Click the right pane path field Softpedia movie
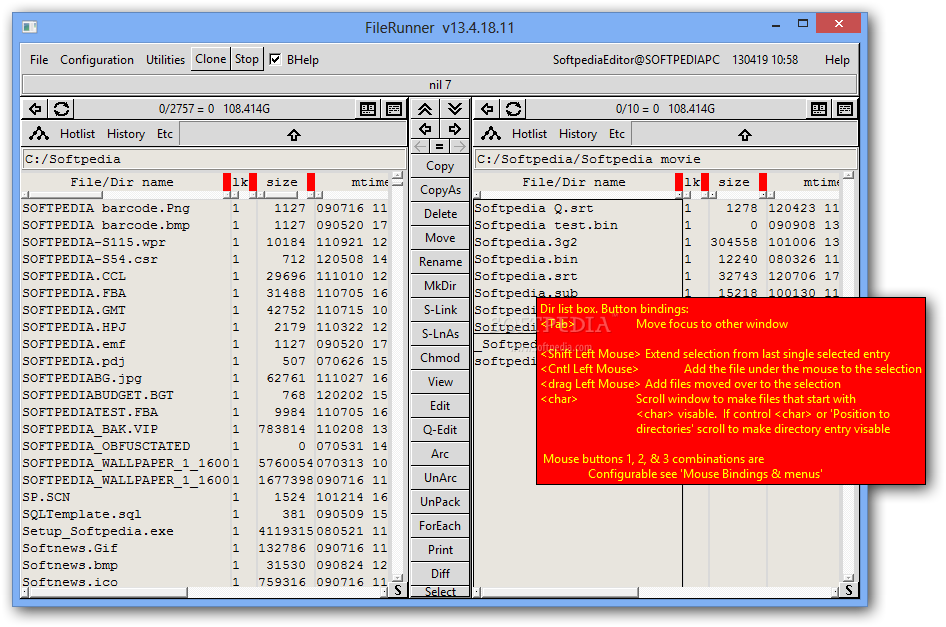The image size is (946, 627). [665, 159]
